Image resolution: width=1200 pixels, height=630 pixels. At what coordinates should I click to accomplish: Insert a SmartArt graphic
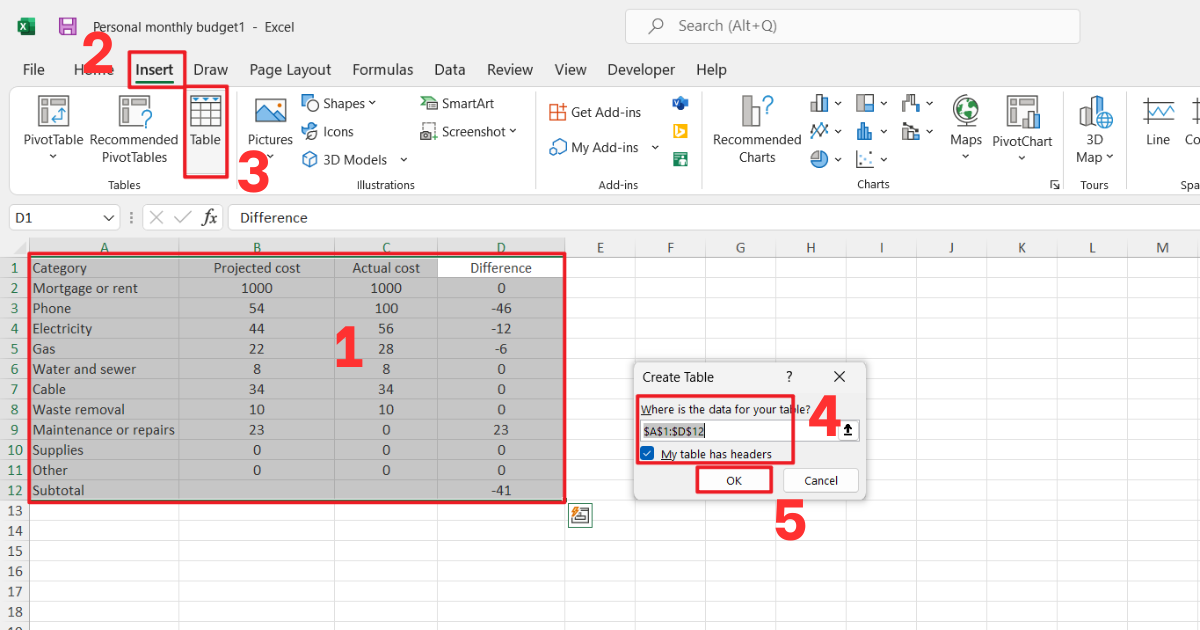click(457, 103)
